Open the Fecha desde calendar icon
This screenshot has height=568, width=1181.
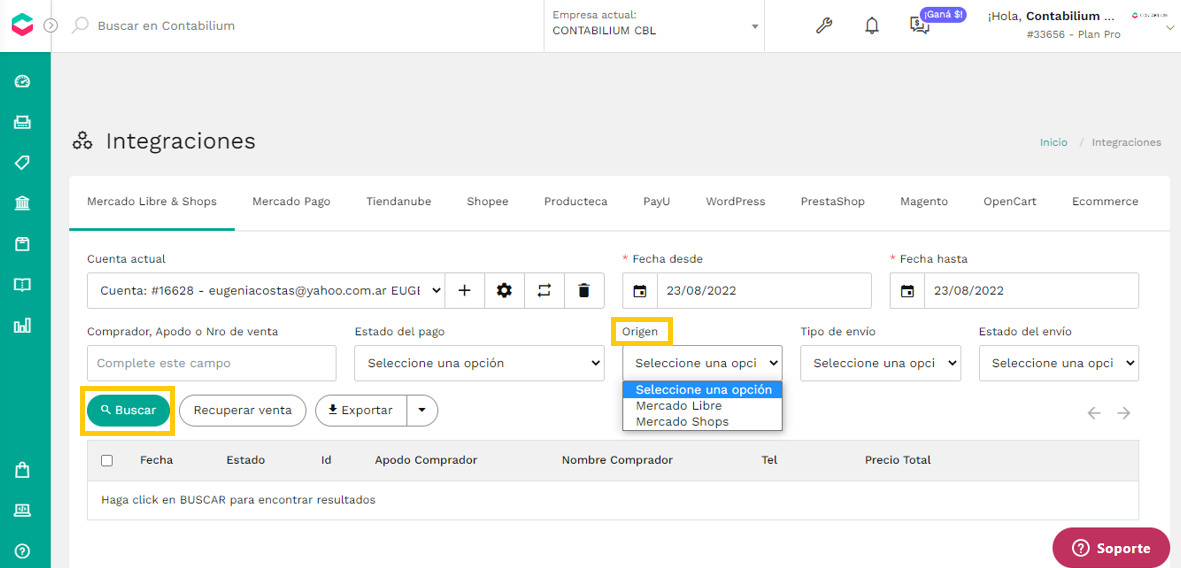point(639,291)
